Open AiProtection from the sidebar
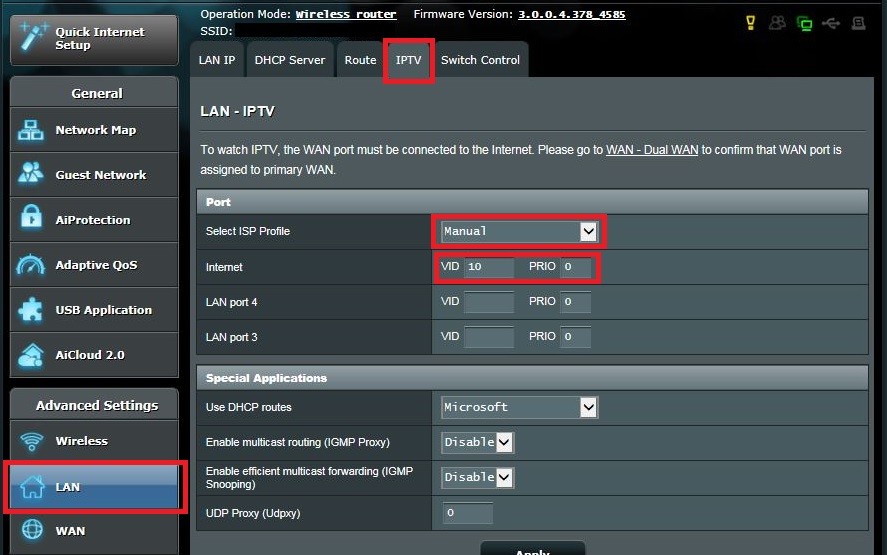887x555 pixels. (94, 220)
